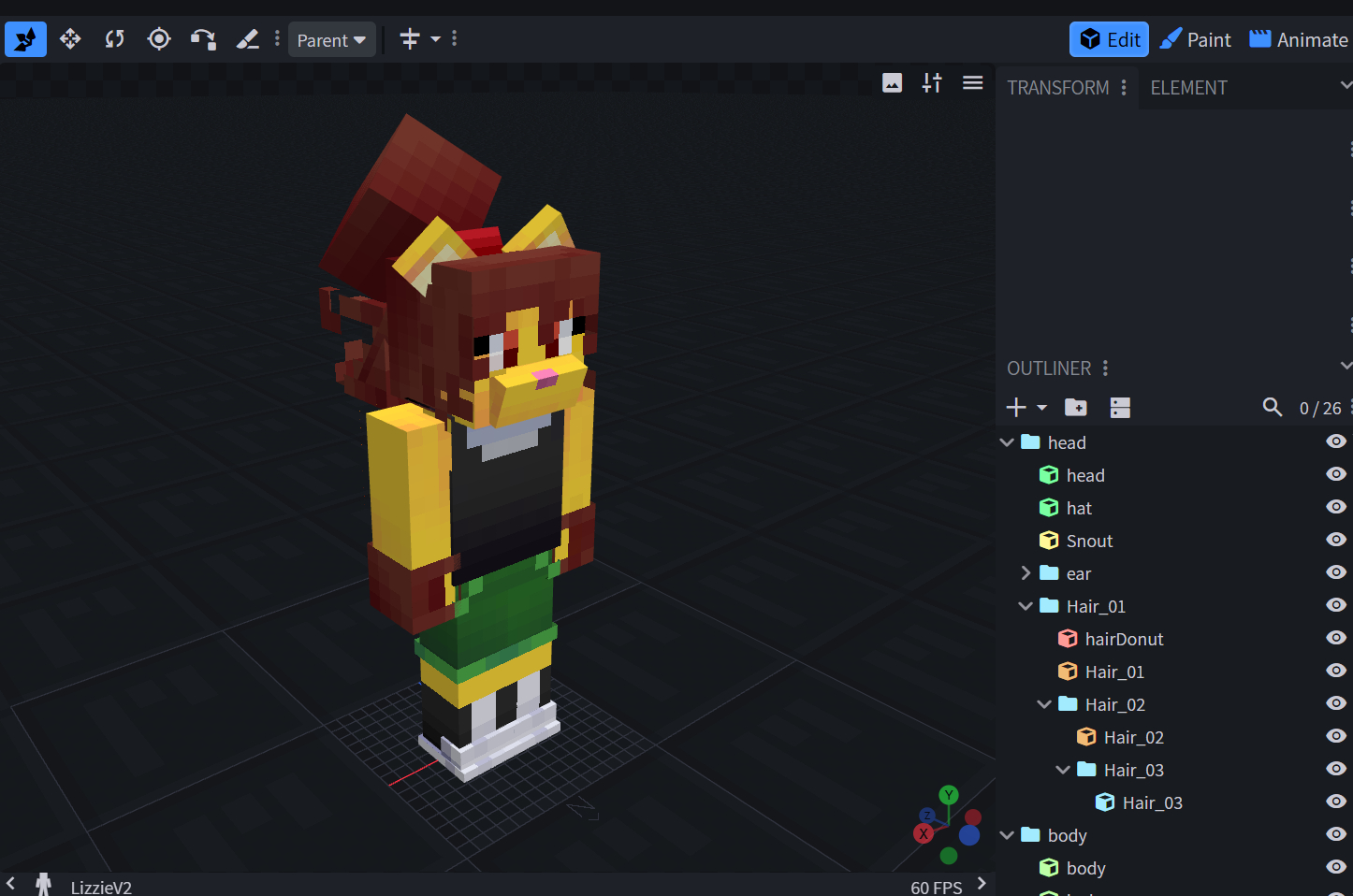The width and height of the screenshot is (1353, 896).
Task: Switch to the Element tab
Action: pos(1188,88)
